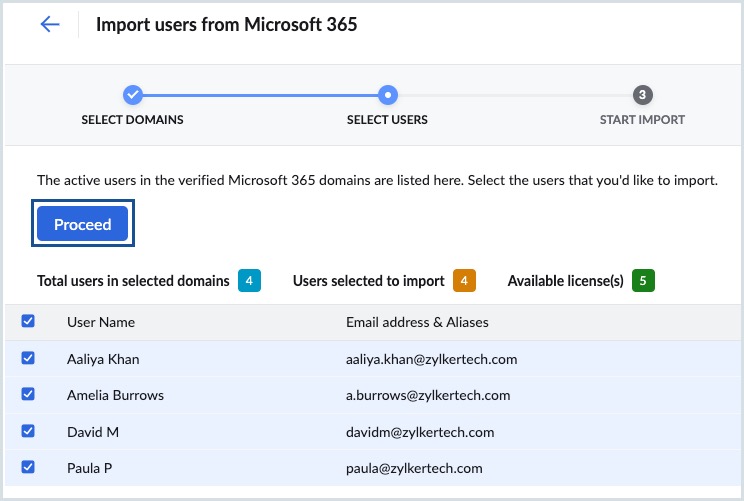Click Total users in selected domains label

point(133,281)
